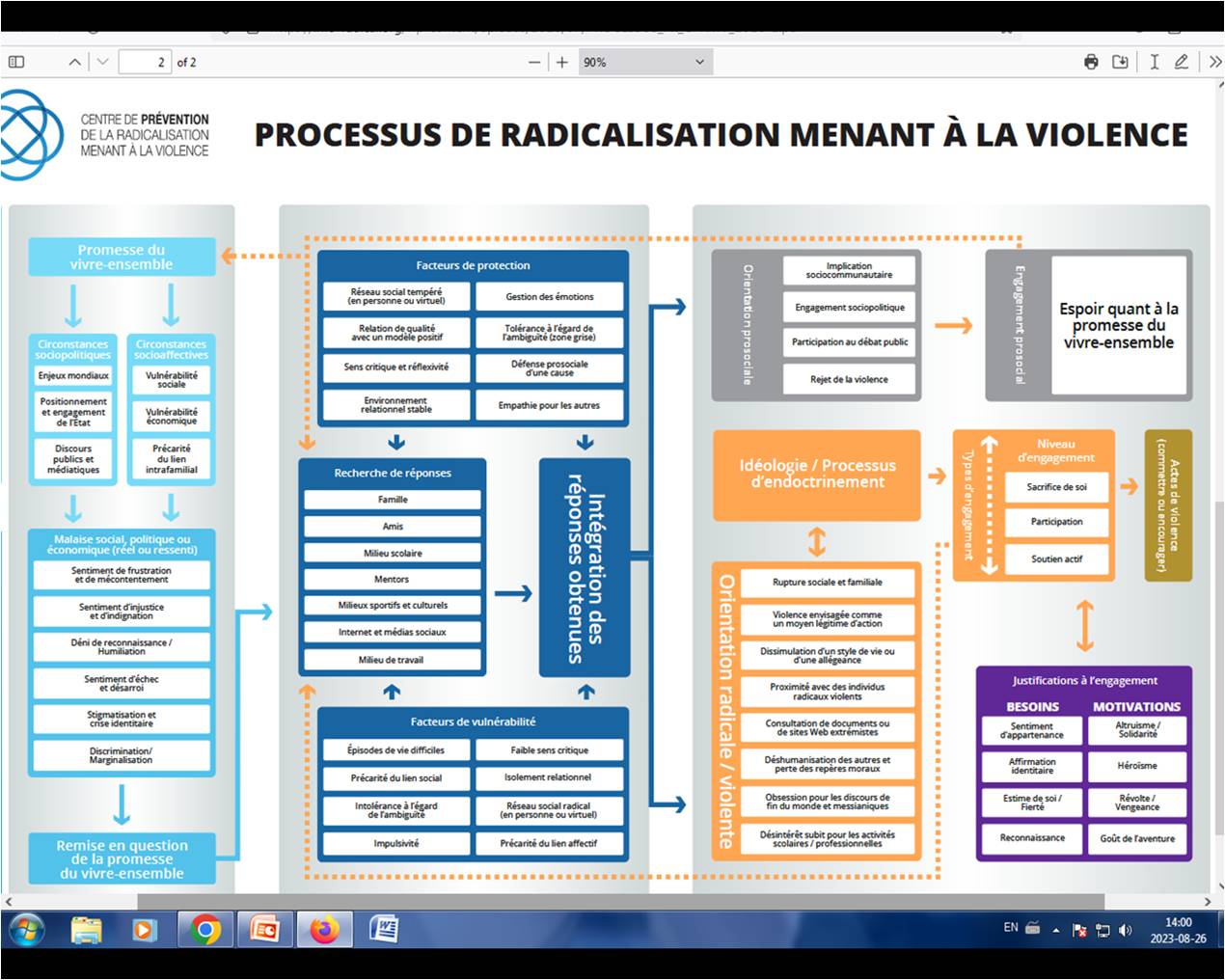1225x980 pixels.
Task: Zoom in with the plus button
Action: tap(562, 62)
